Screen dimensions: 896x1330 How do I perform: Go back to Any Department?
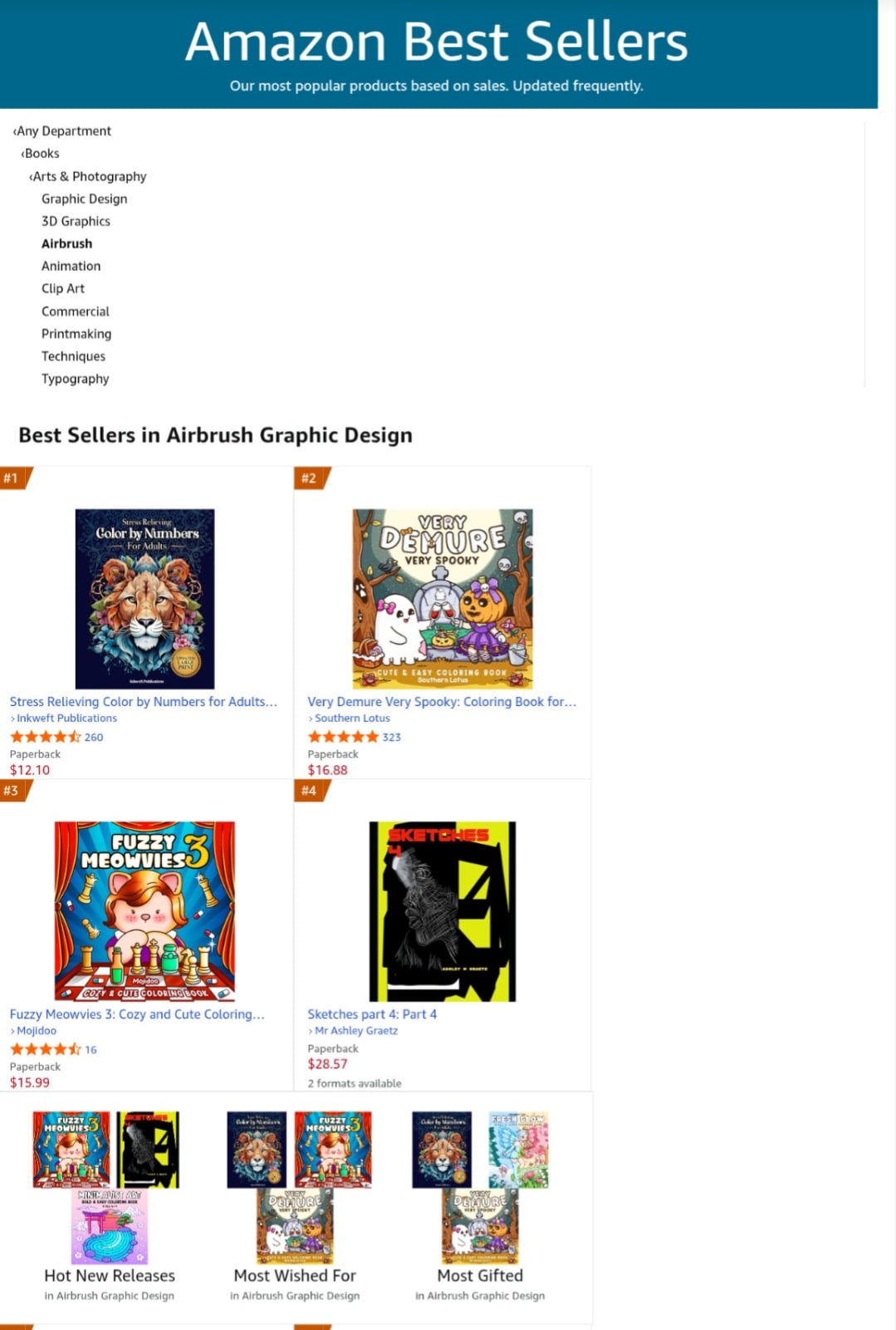coord(62,131)
